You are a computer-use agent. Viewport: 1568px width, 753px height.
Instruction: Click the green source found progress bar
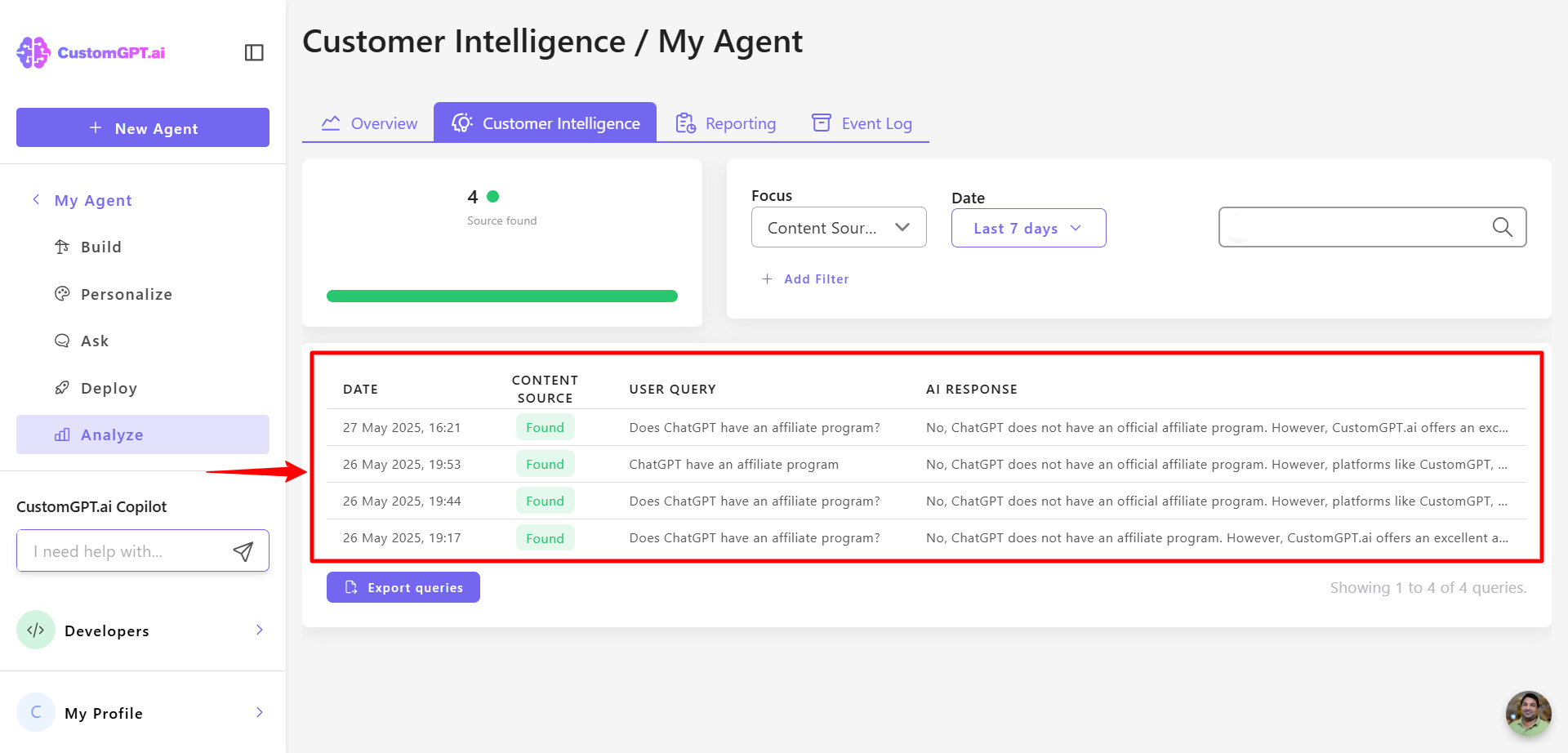click(x=502, y=296)
